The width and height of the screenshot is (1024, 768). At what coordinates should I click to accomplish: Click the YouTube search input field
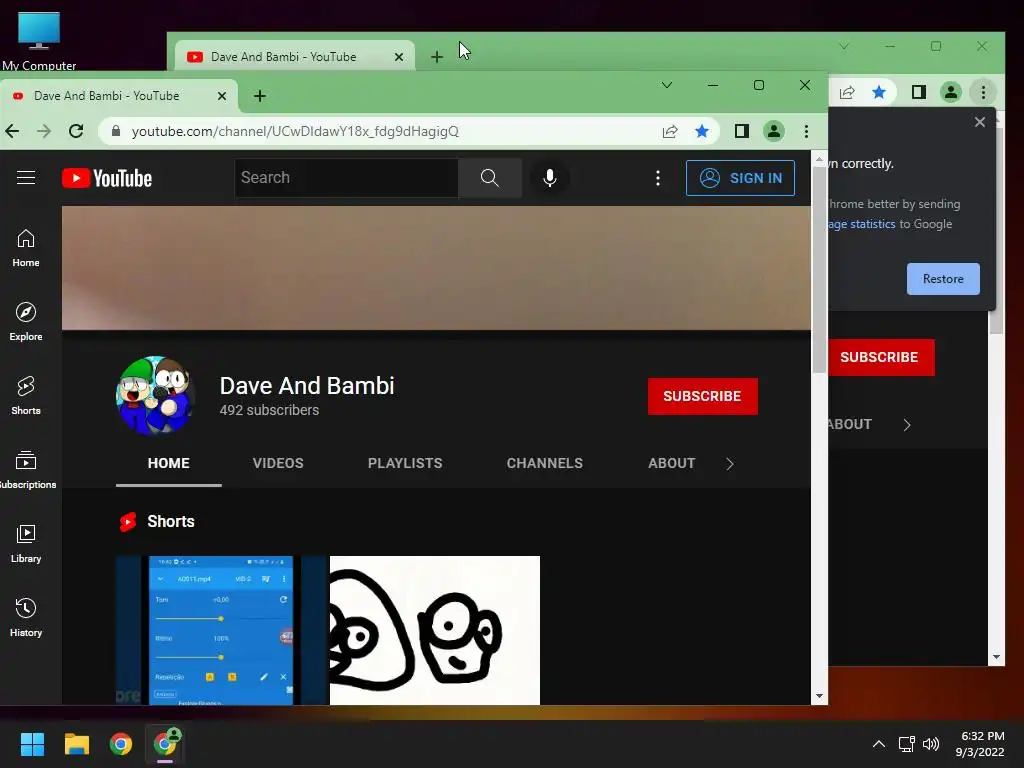347,178
